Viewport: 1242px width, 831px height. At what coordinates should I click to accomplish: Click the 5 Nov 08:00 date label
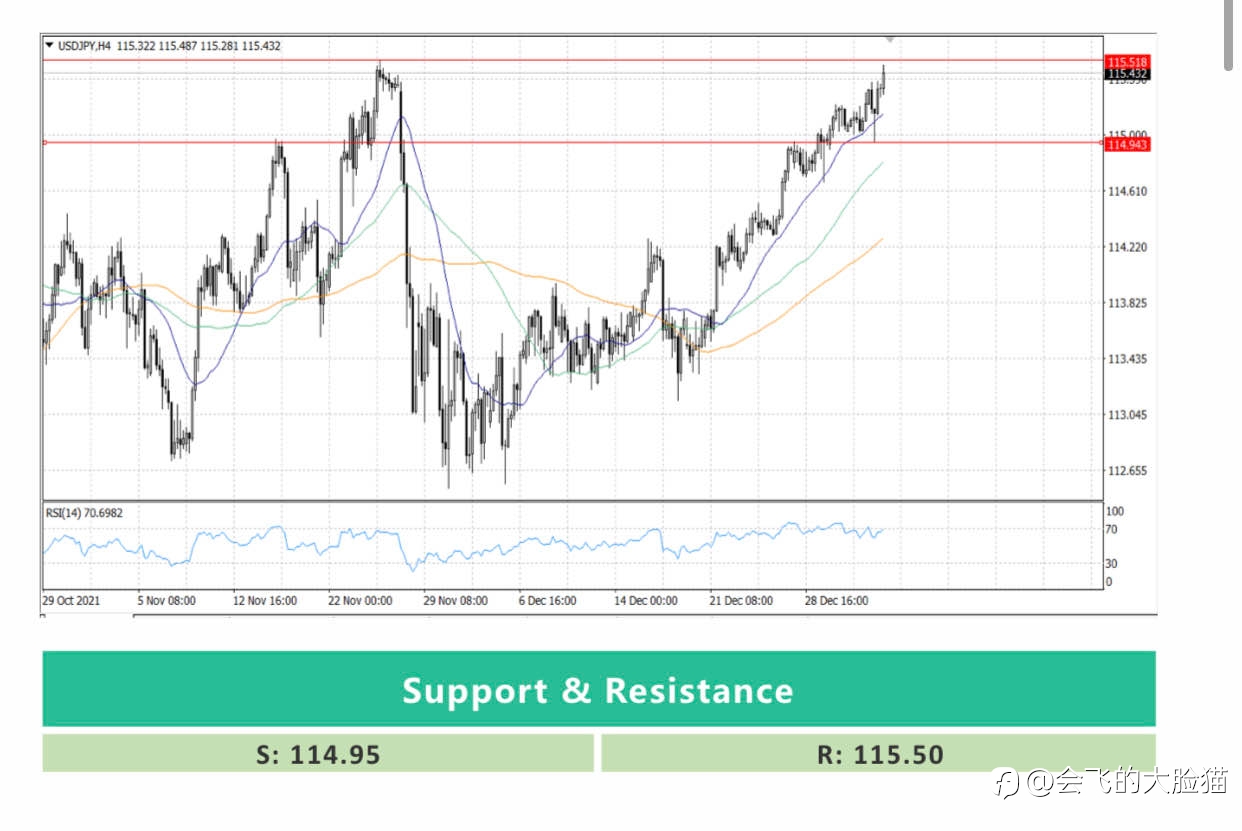165,601
